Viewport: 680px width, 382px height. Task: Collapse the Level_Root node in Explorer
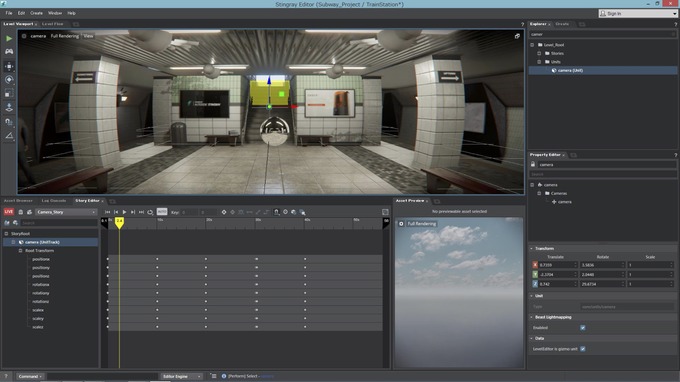tap(532, 45)
